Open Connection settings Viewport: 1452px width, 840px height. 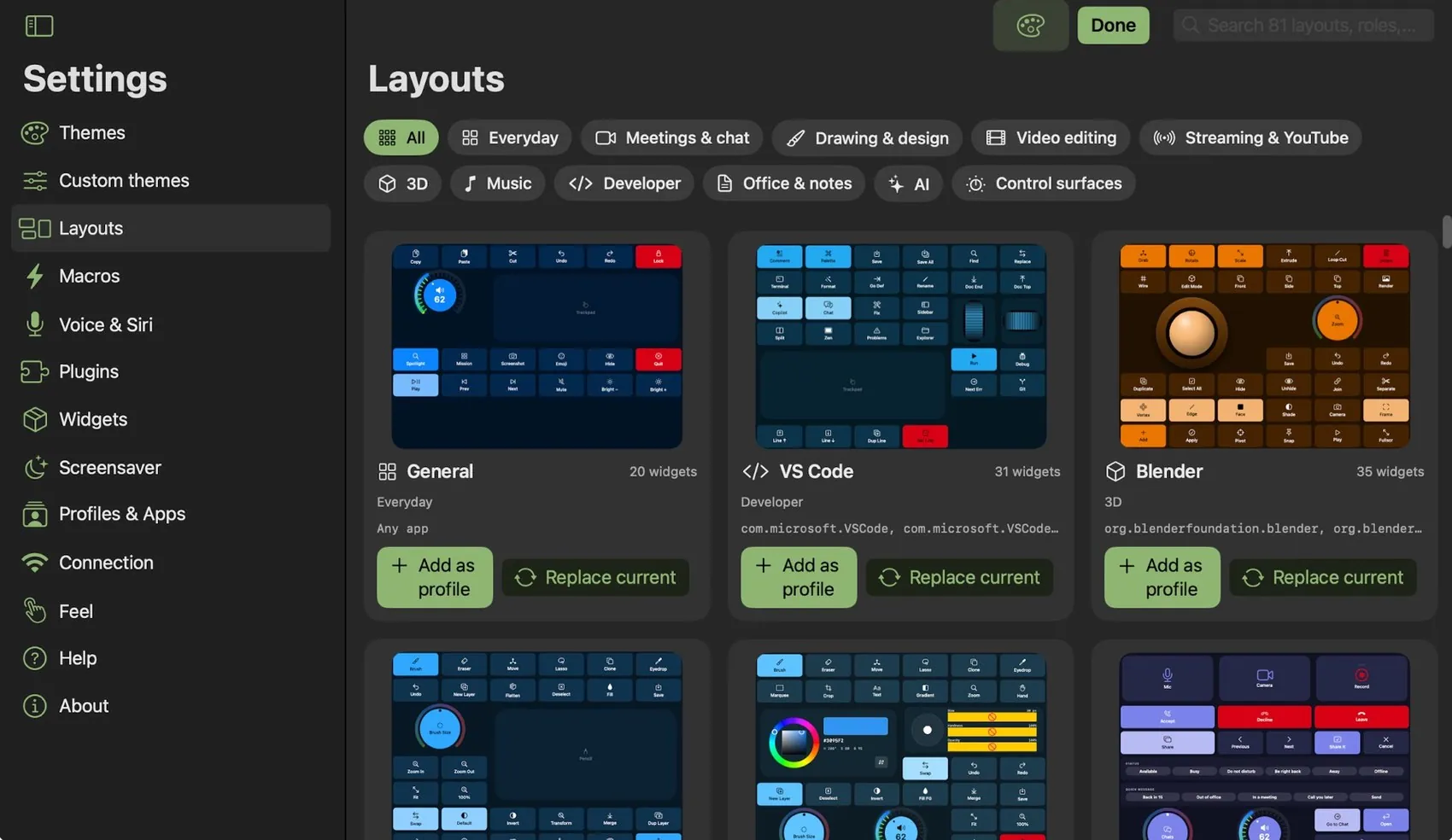(x=171, y=563)
